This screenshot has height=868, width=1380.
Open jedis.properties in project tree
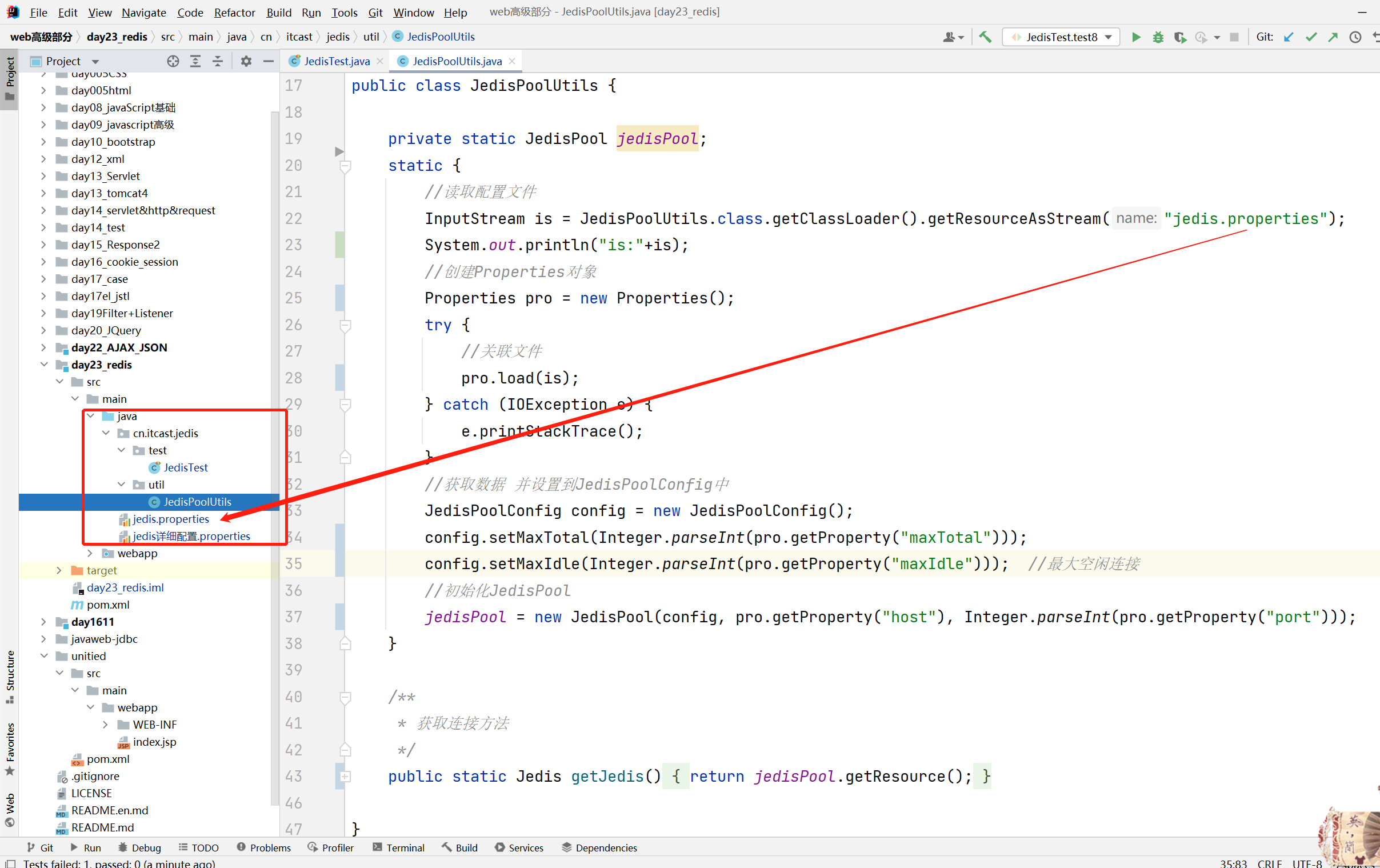pos(171,519)
